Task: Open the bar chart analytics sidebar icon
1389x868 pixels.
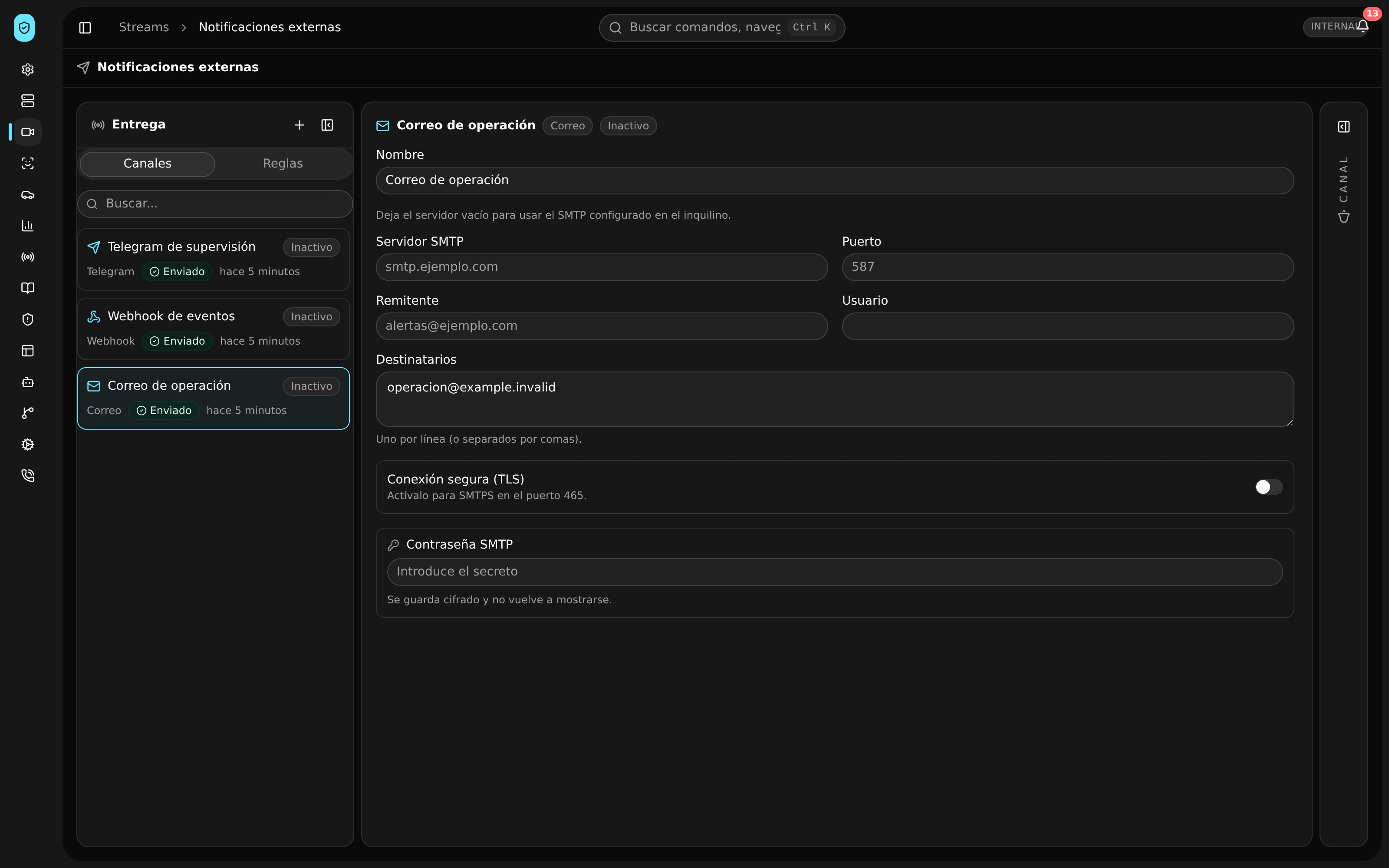Action: pos(27,226)
